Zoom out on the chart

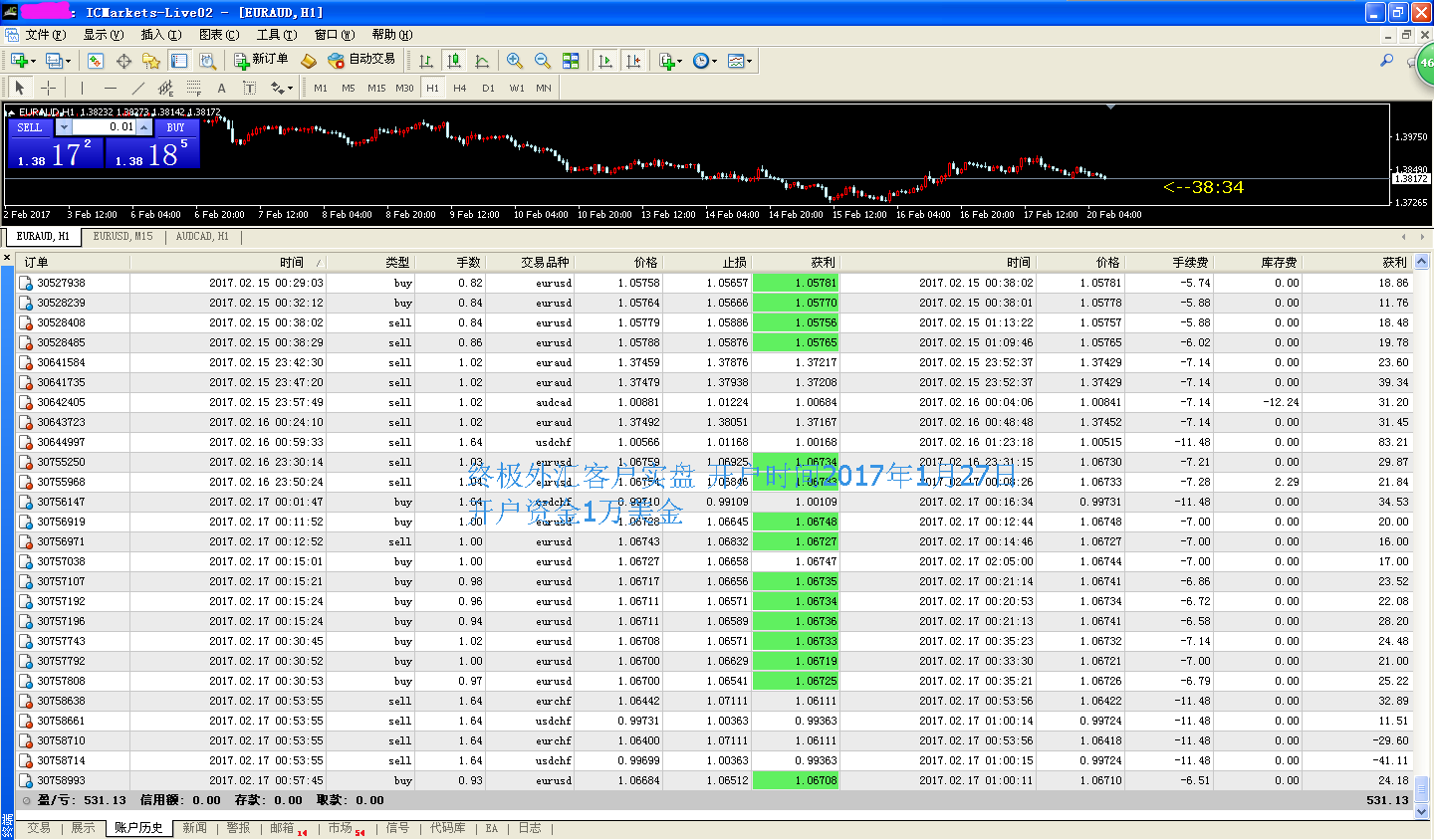[543, 61]
